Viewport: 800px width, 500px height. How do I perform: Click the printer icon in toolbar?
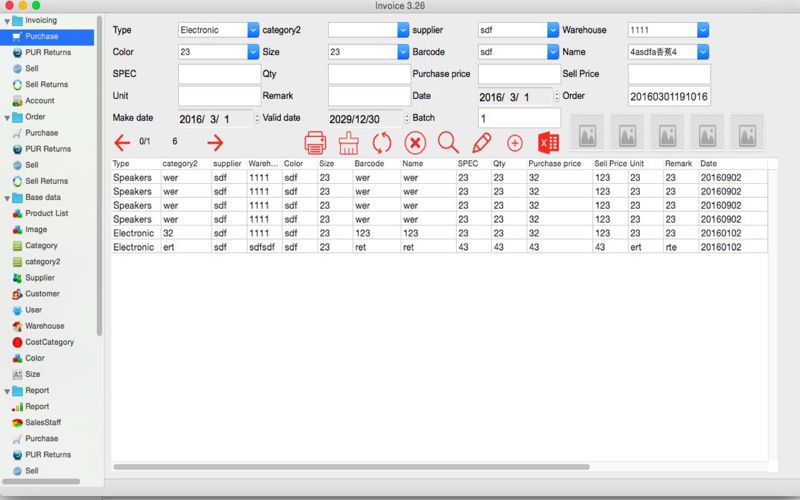[315, 143]
